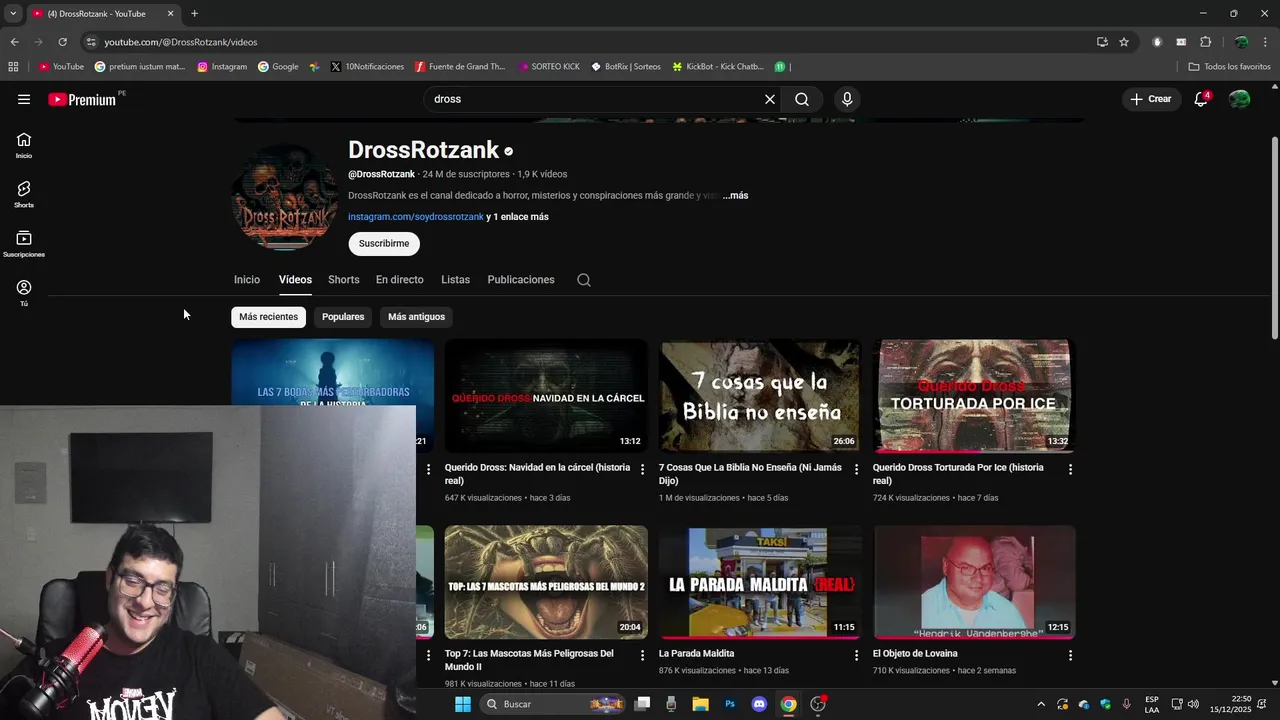The height and width of the screenshot is (720, 1280).
Task: Switch to the Publicaciones tab
Action: coord(521,280)
